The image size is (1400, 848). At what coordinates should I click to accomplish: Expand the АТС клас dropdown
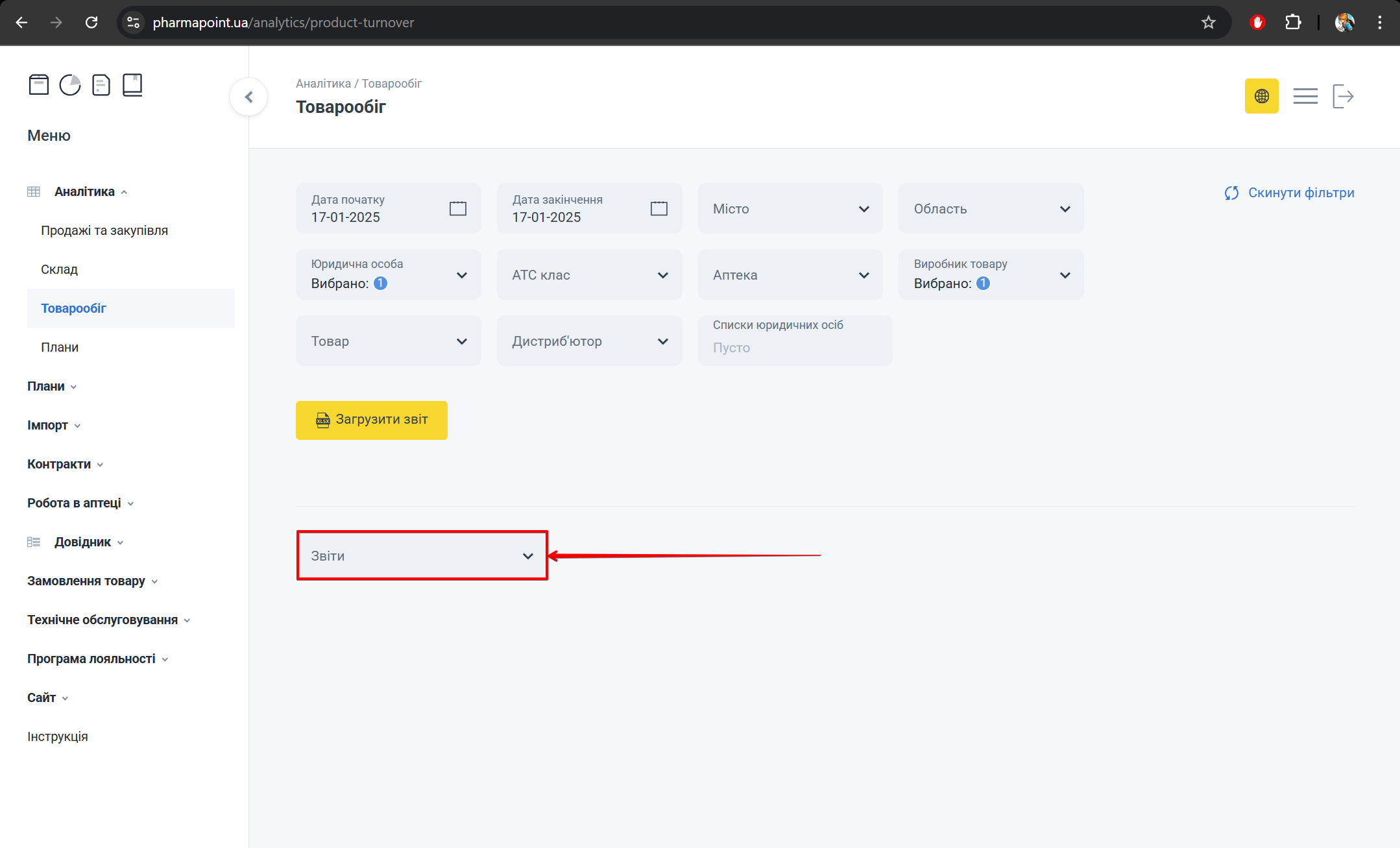[589, 275]
